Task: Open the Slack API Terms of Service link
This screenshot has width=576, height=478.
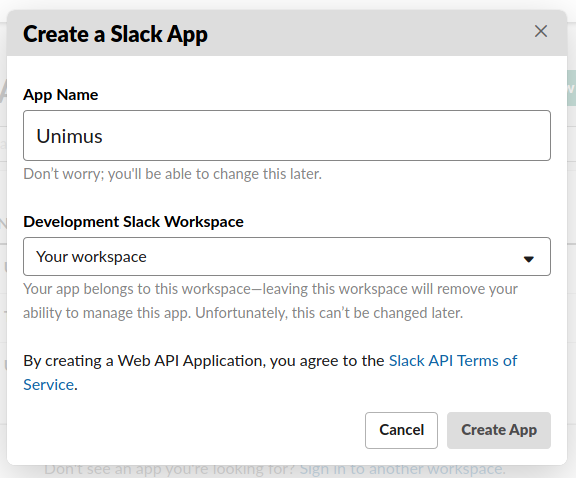Action: point(453,361)
